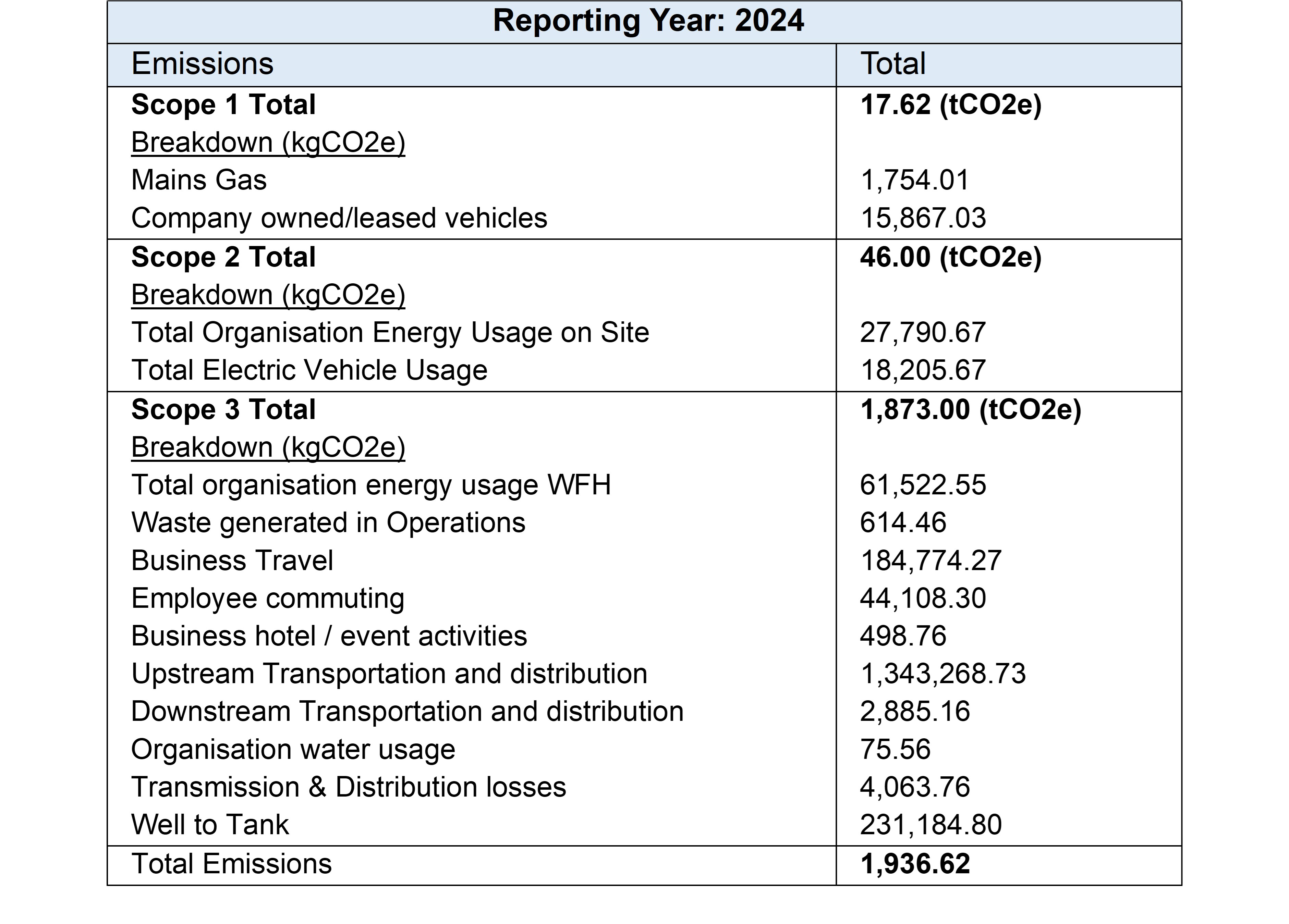Select Upstream Transportation and distribution label

[389, 674]
